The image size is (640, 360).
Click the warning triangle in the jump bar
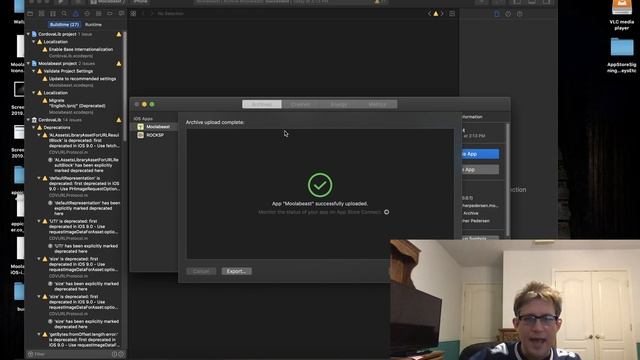click(x=436, y=13)
